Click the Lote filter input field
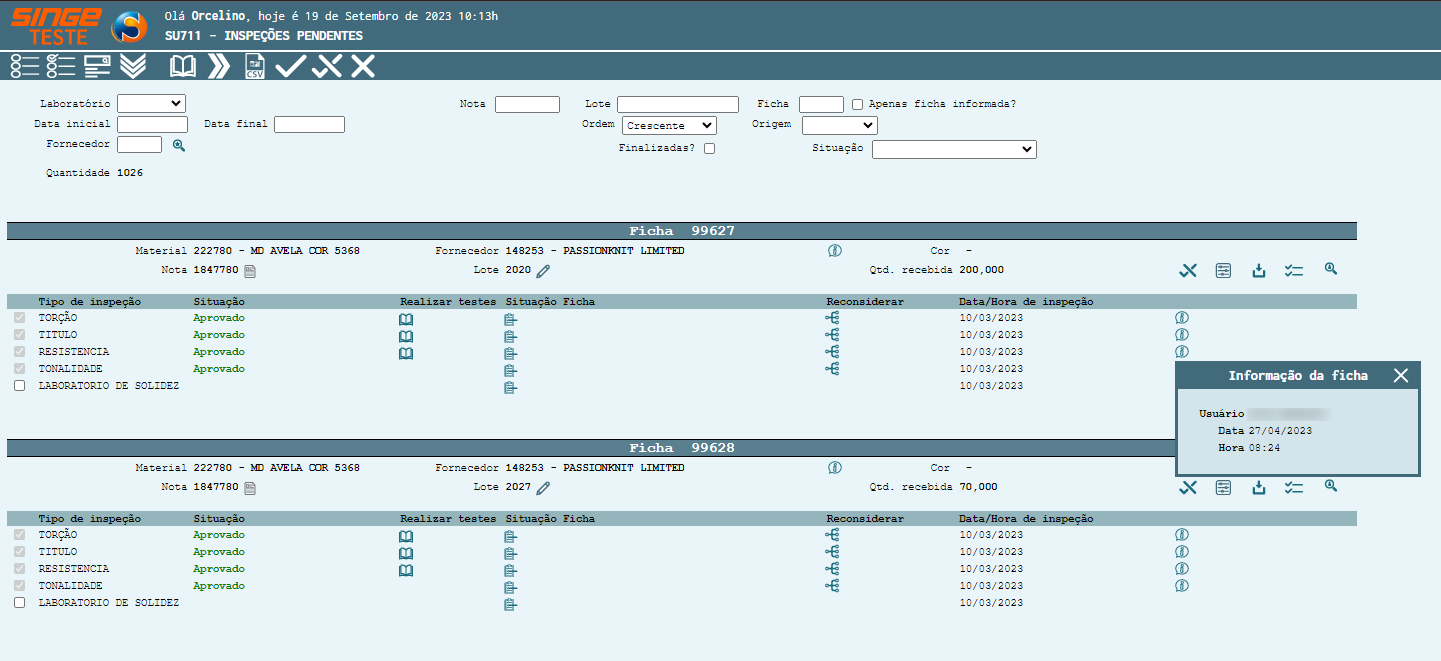This screenshot has width=1441, height=661. [x=677, y=104]
